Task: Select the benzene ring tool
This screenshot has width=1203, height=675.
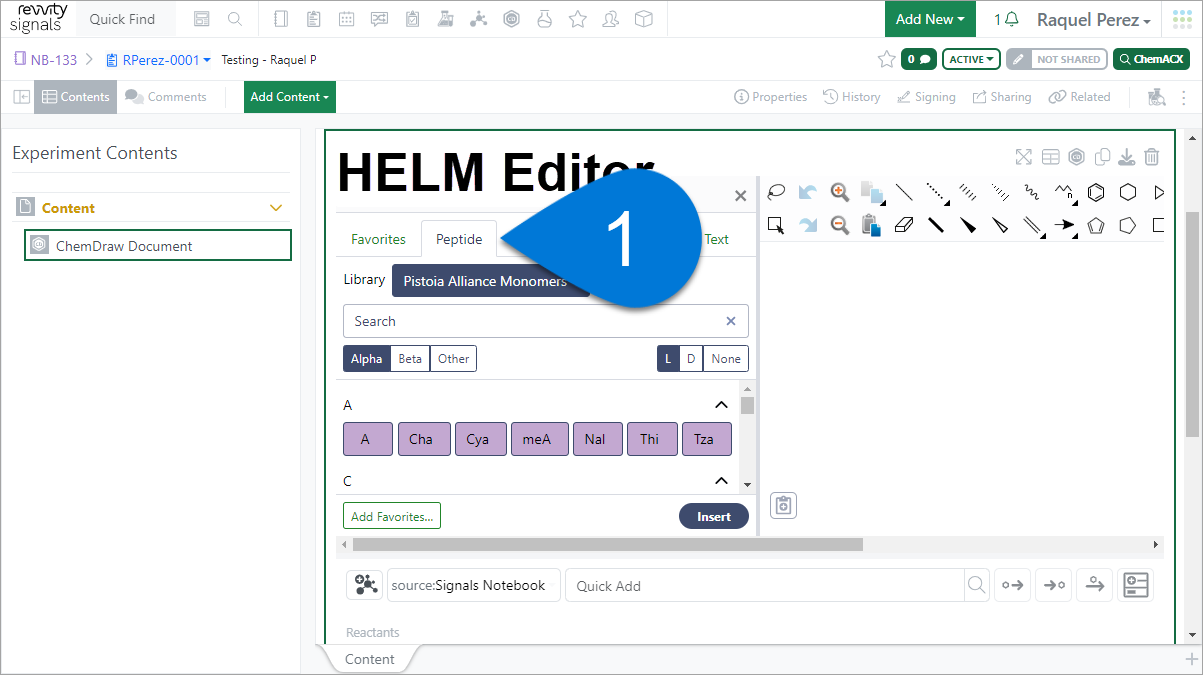Action: [1096, 192]
